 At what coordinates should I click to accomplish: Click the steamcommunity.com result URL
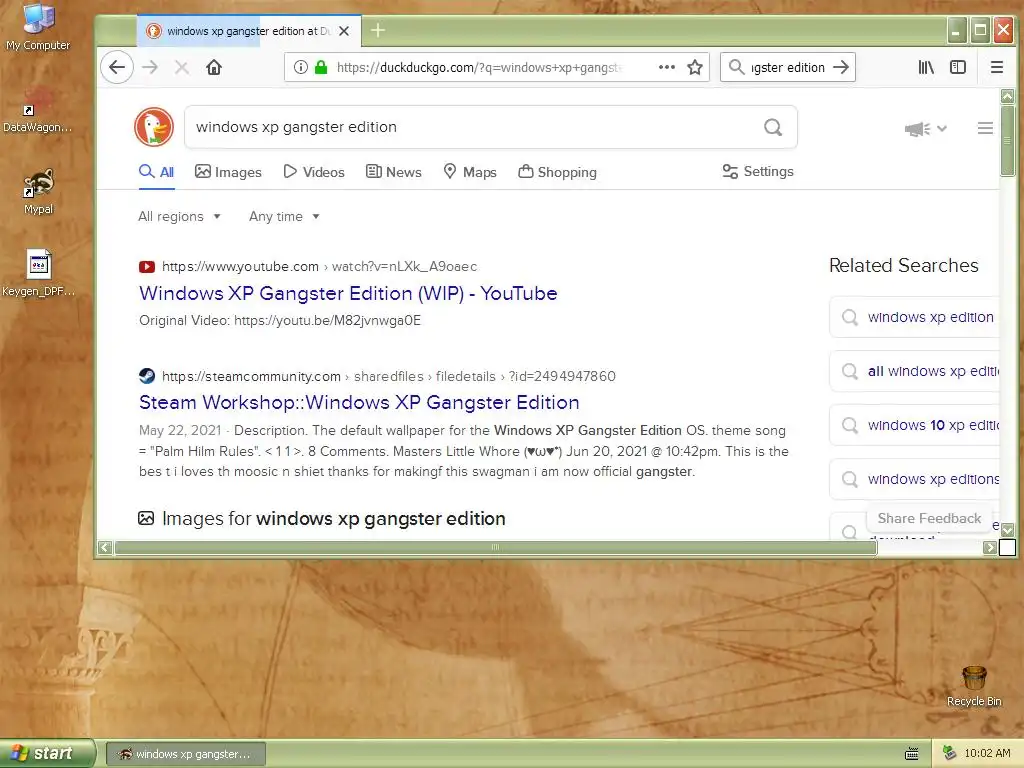(388, 376)
